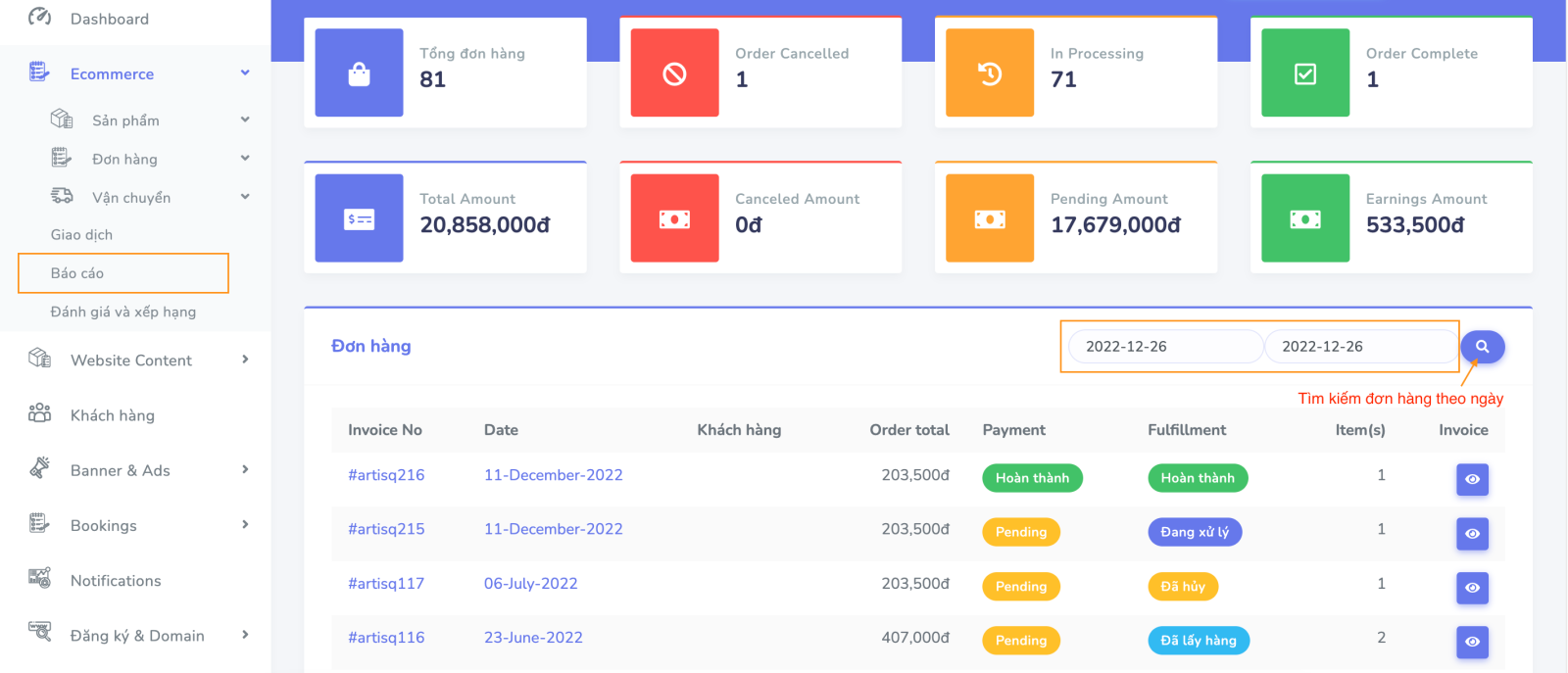Click the Total Amount money icon tile
1568x673 pixels.
click(359, 219)
